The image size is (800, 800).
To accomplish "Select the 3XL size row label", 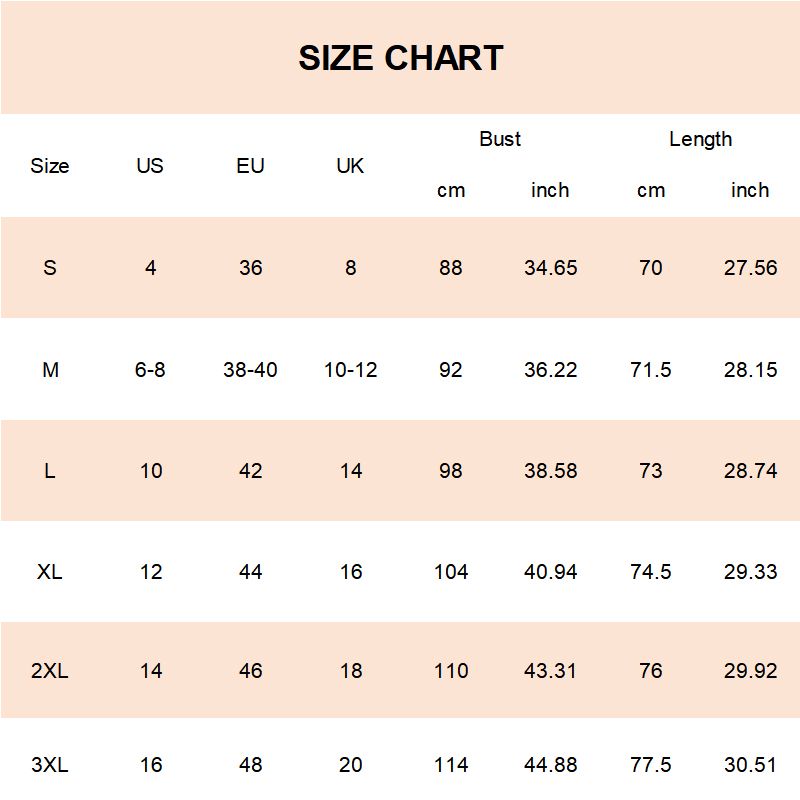I will 50,765.
